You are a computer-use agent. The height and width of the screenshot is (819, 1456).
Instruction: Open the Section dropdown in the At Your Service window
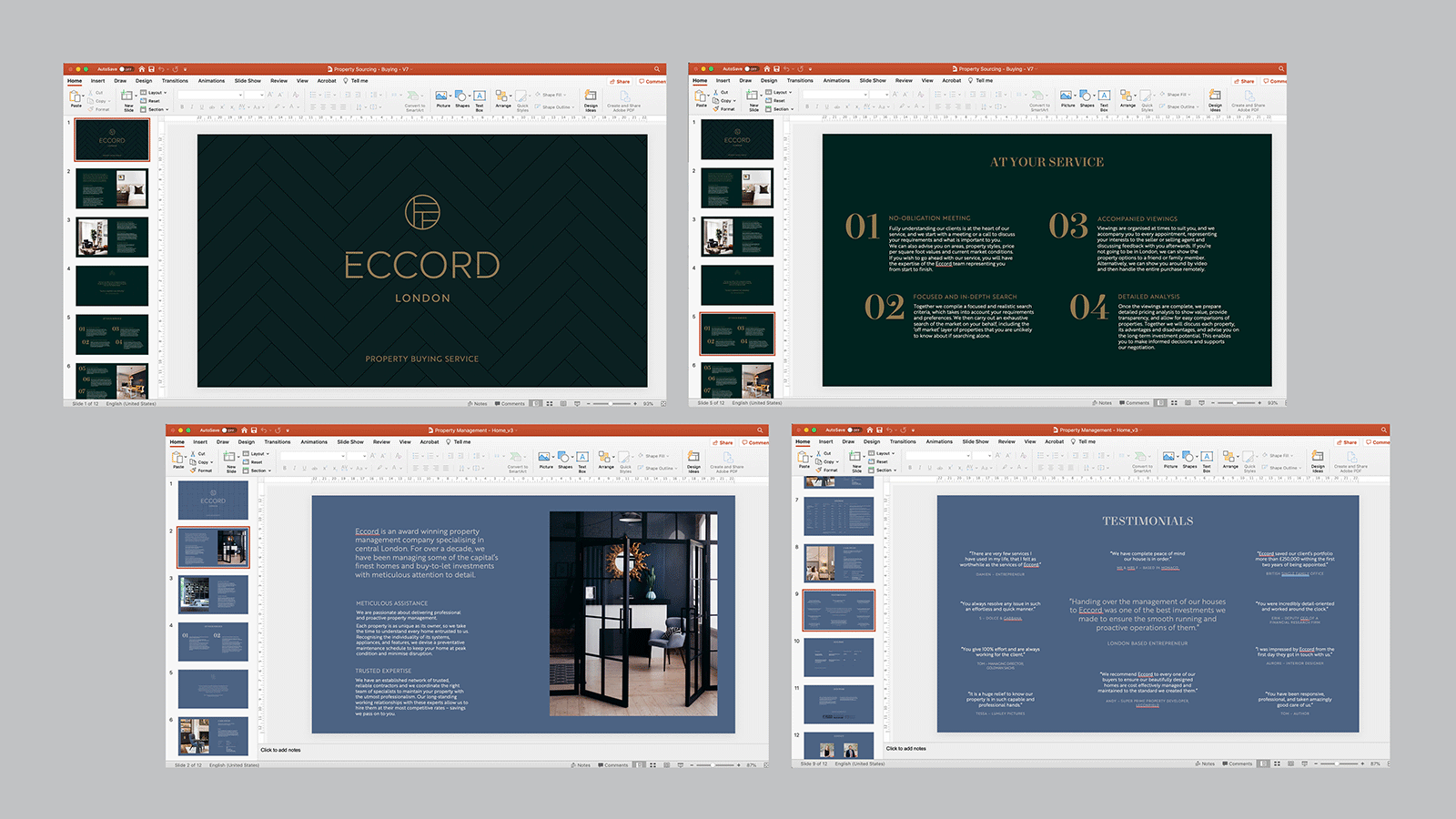coord(779,109)
